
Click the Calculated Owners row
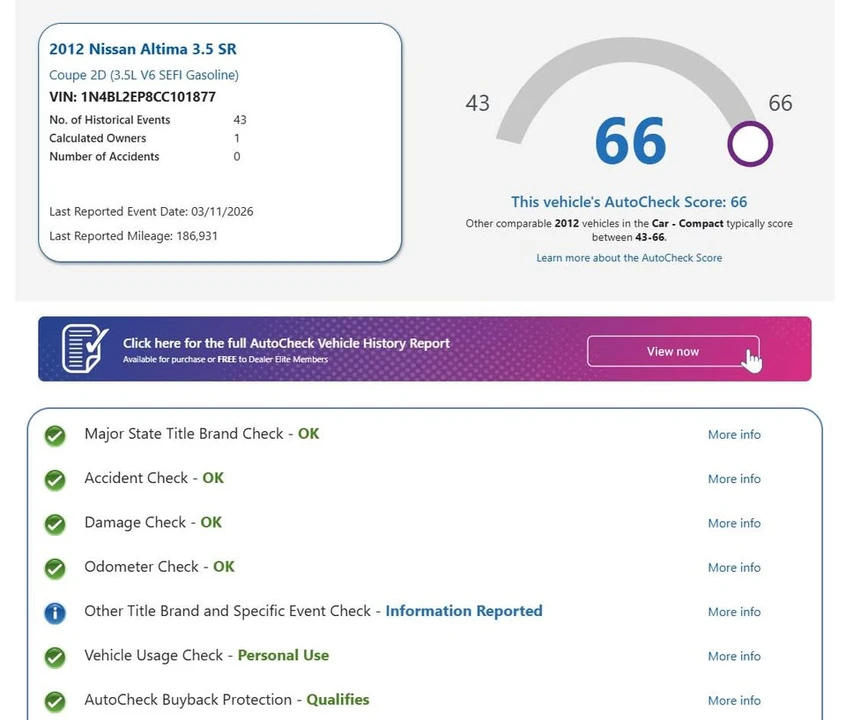145,138
